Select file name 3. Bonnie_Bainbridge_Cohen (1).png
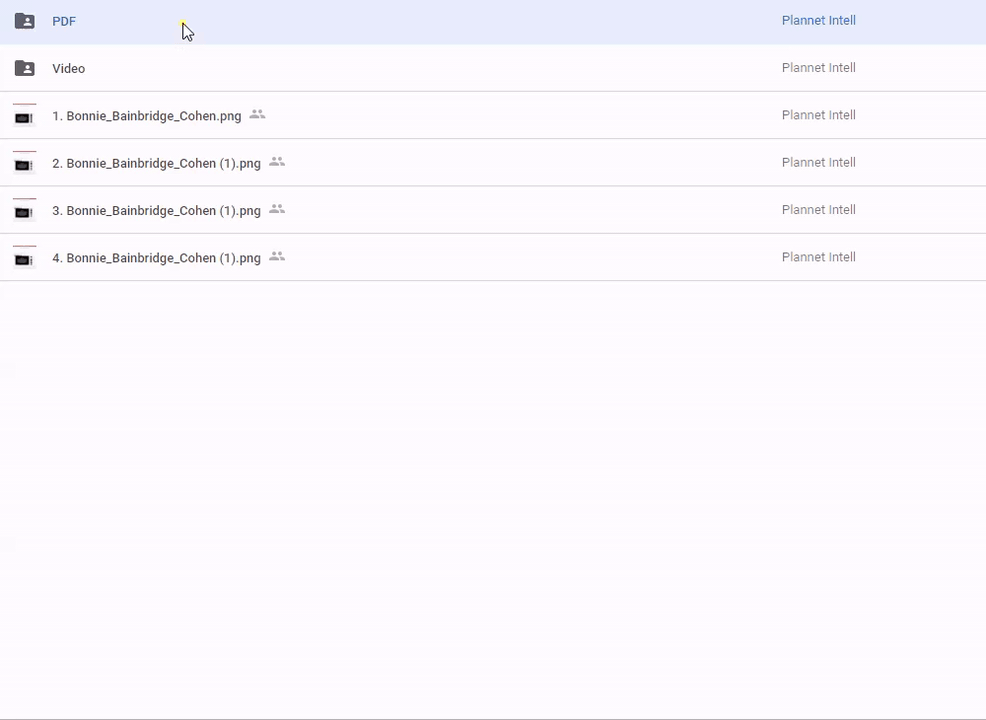 click(x=156, y=210)
